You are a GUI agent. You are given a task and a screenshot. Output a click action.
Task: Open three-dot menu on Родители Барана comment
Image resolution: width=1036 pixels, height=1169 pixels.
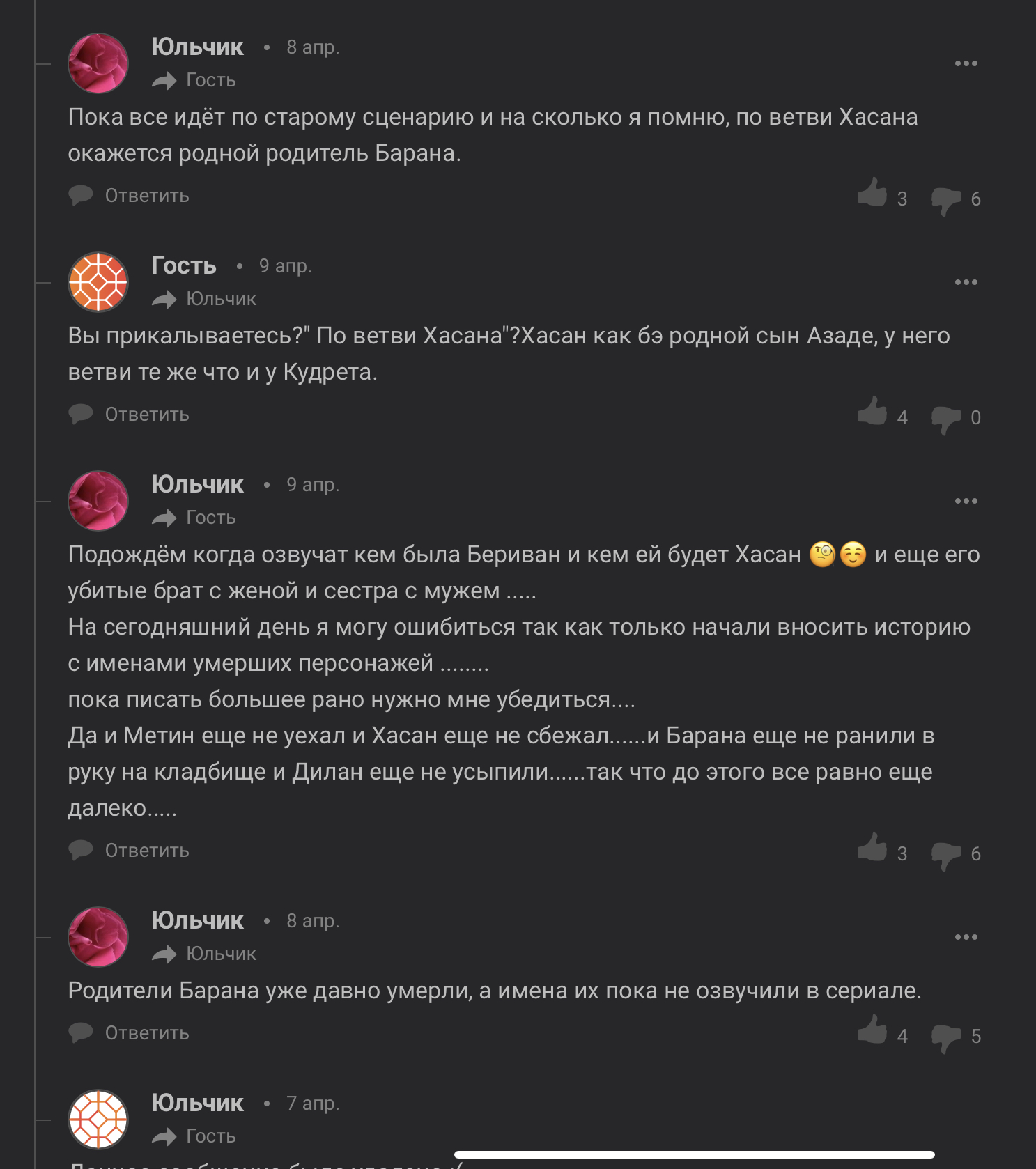(x=966, y=937)
